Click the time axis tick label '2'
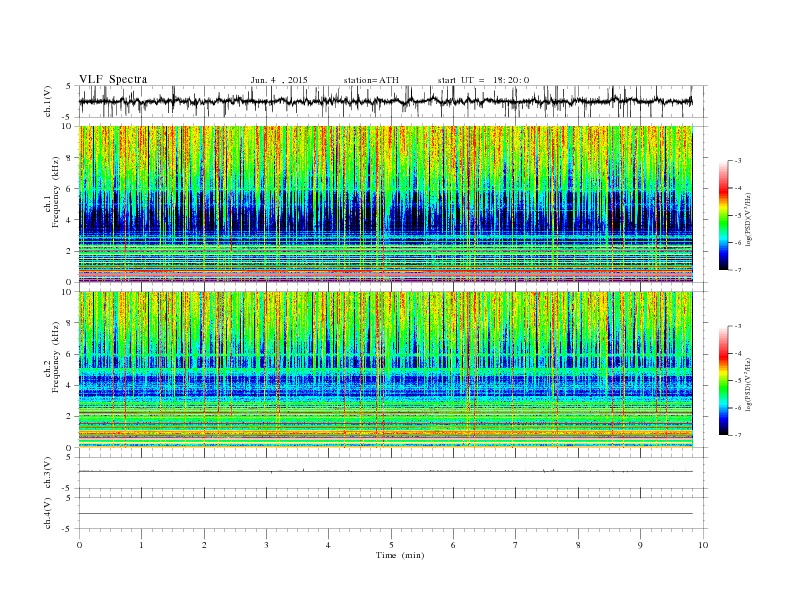The height and width of the screenshot is (612, 792). 204,545
